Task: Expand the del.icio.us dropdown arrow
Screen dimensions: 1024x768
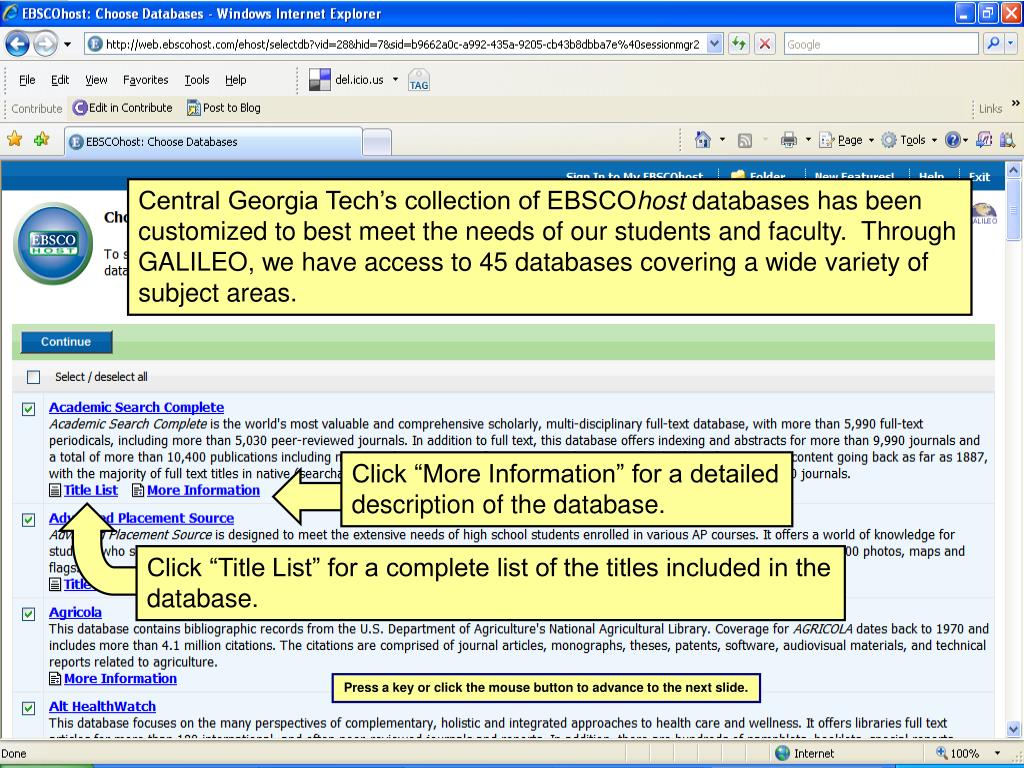Action: [x=395, y=80]
